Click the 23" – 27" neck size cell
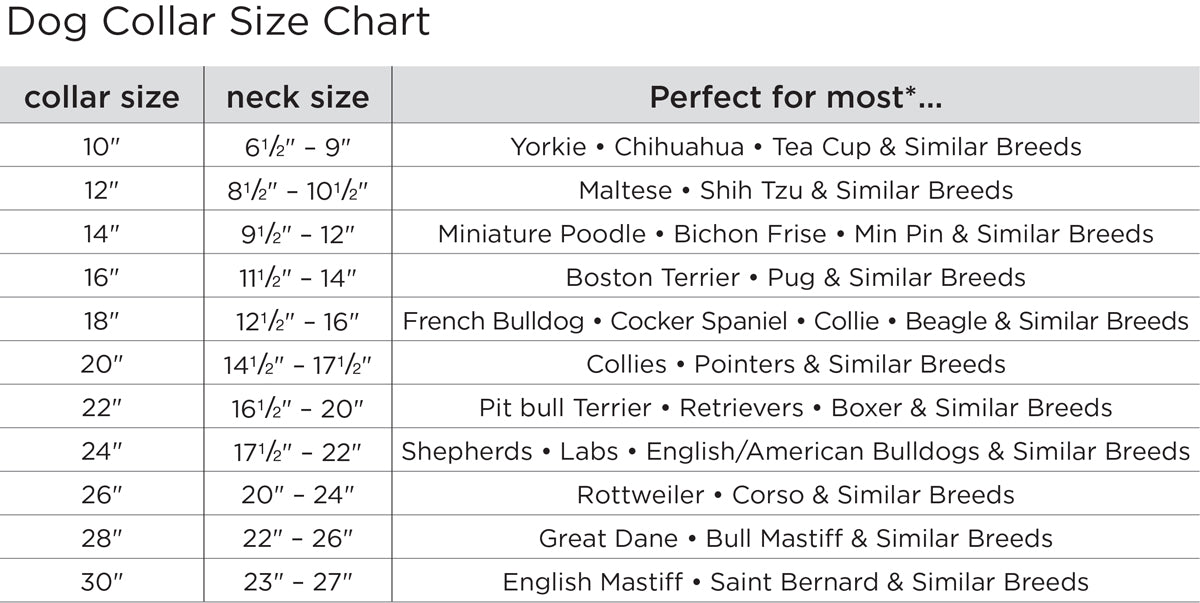 (x=297, y=582)
